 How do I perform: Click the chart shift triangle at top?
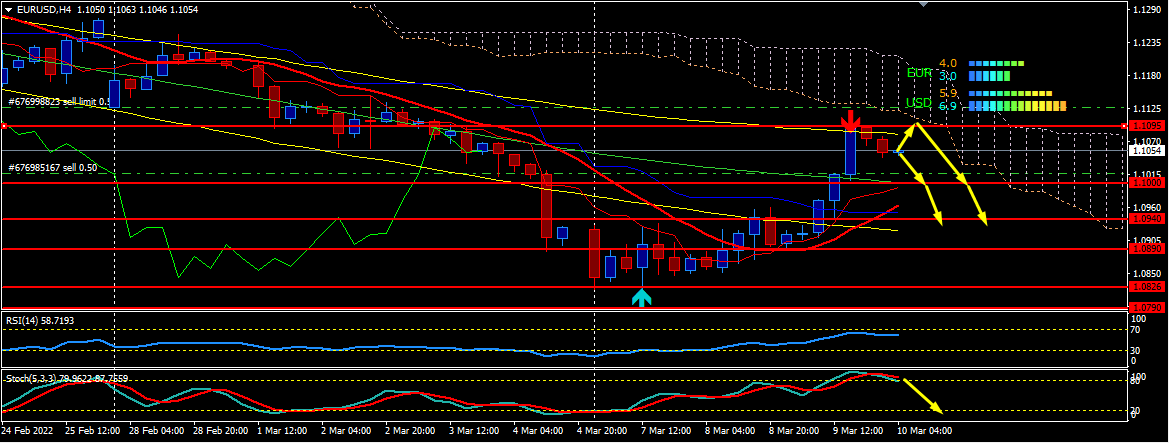pyautogui.click(x=922, y=5)
